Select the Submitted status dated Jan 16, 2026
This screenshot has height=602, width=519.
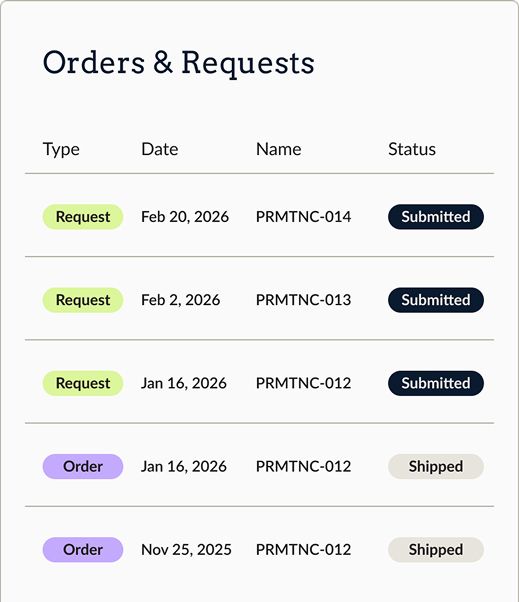(x=436, y=384)
